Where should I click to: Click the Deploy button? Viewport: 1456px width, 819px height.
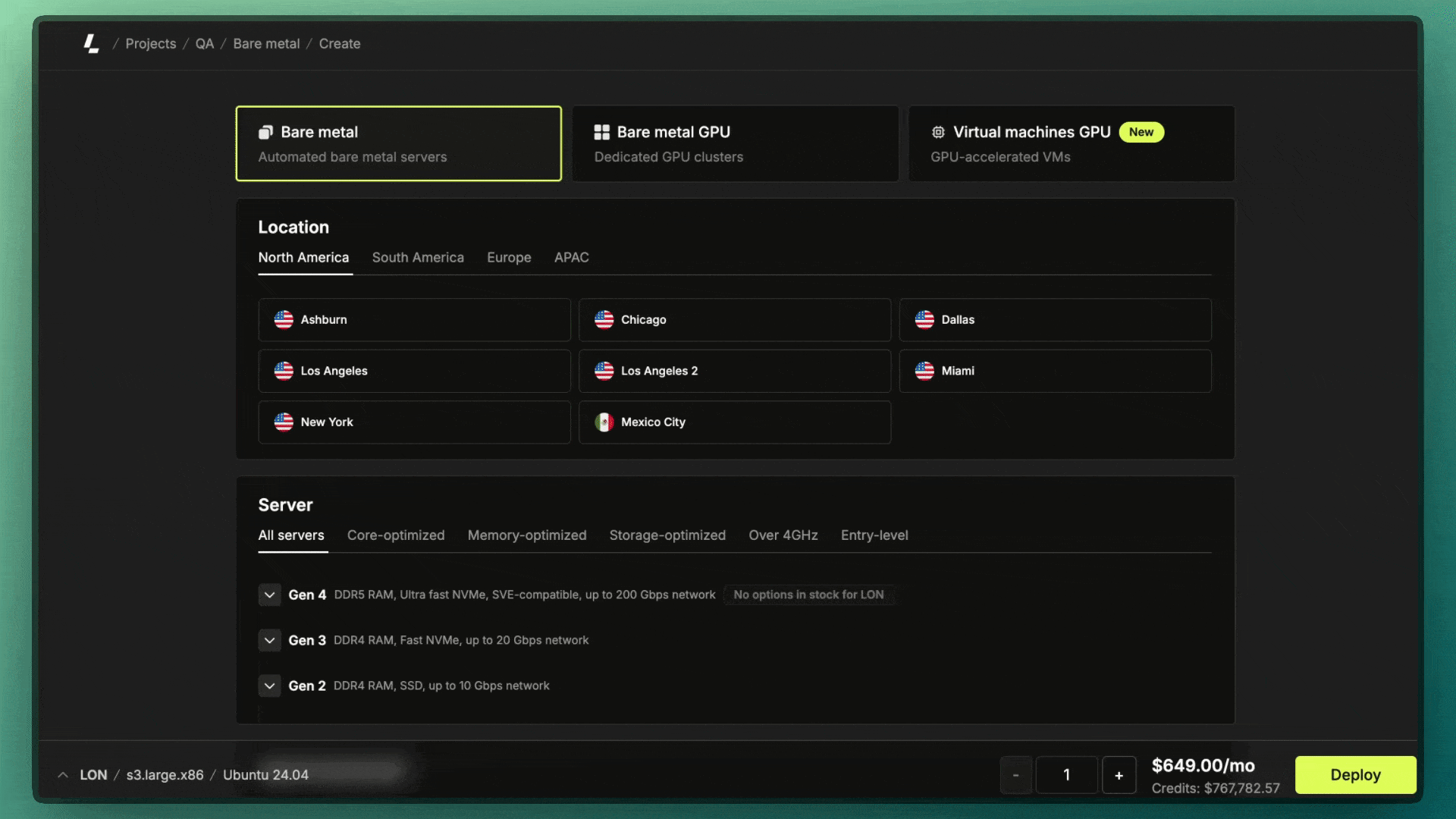click(x=1356, y=775)
